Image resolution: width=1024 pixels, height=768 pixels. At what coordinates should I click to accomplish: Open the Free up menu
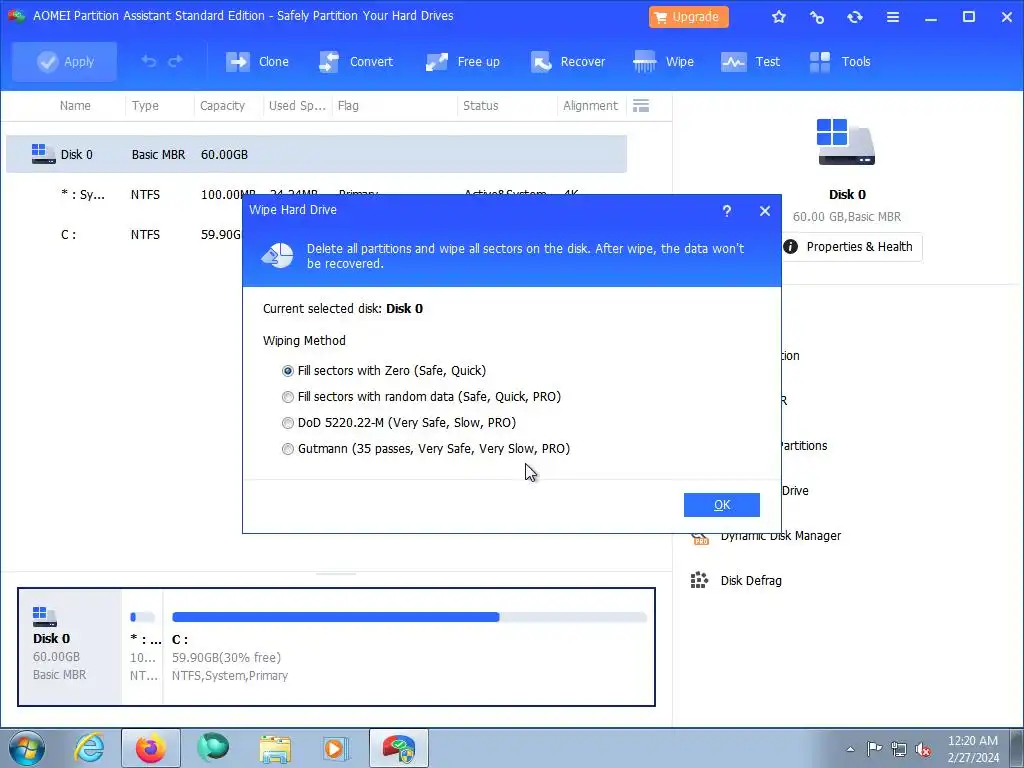[x=462, y=62]
